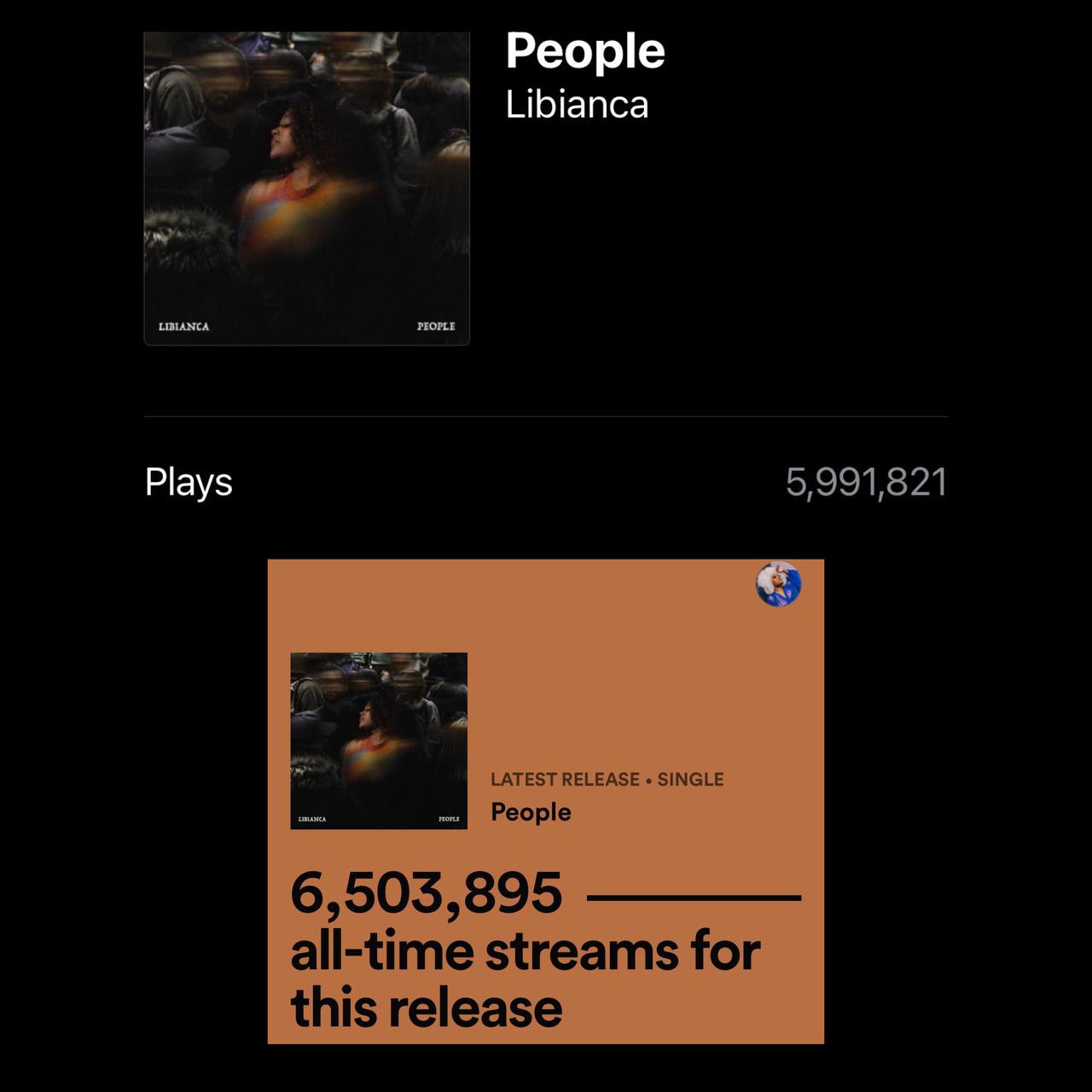Click the black line beside 6,503,895
The image size is (1092, 1092).
pos(694,897)
